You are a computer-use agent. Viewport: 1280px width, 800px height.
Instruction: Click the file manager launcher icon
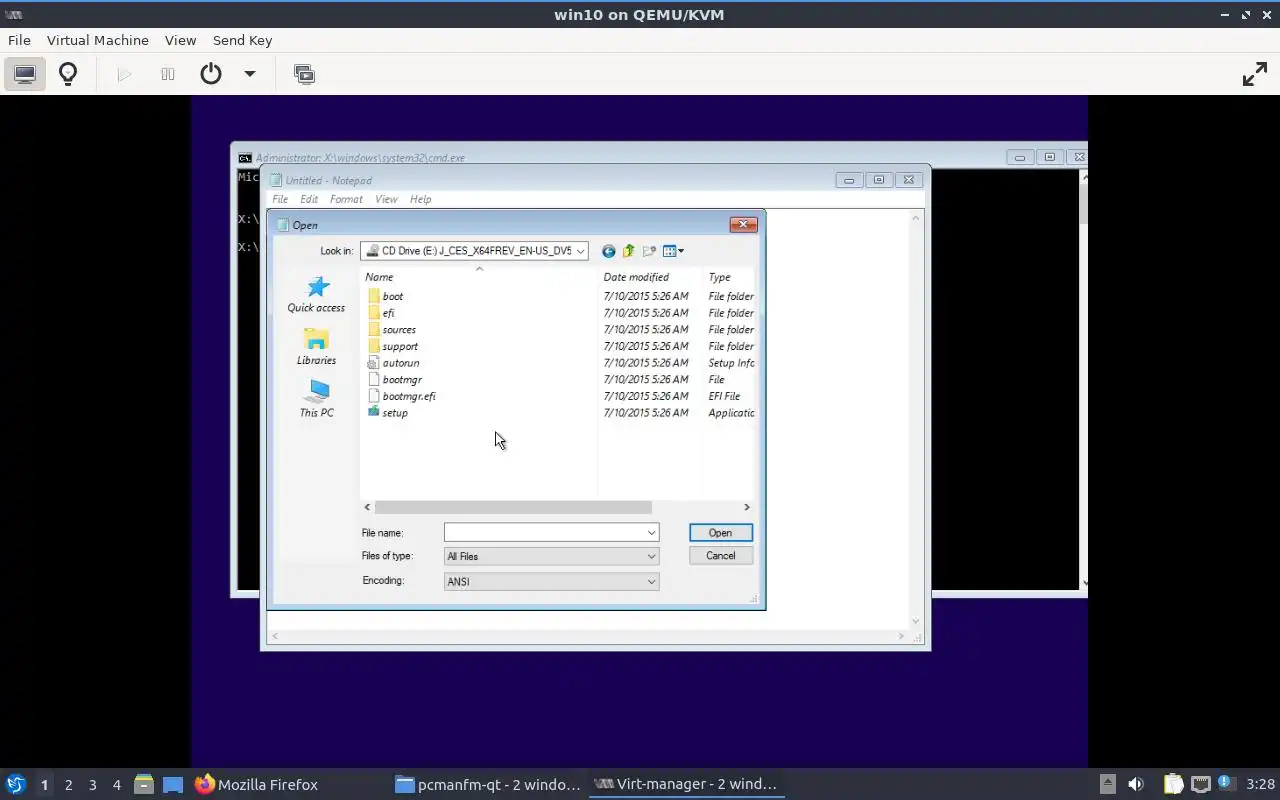coord(144,784)
